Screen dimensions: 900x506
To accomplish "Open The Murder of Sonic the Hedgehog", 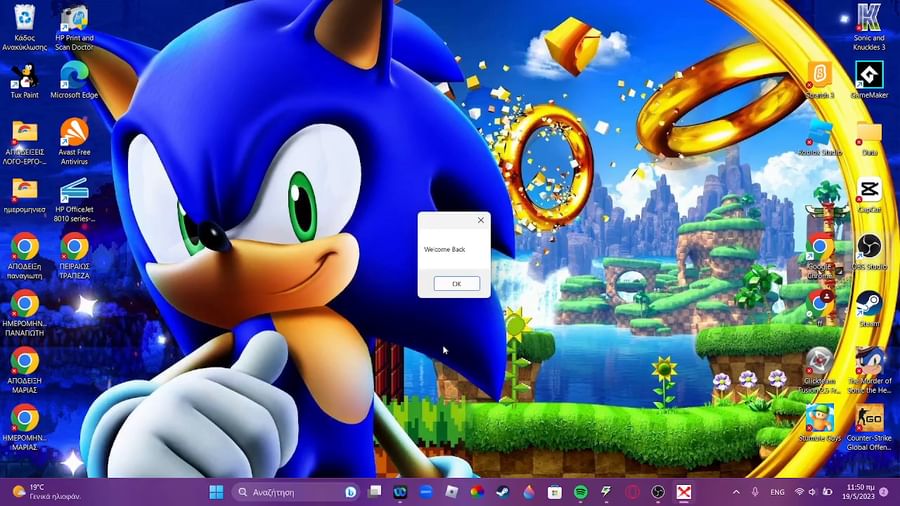I will pos(869,370).
